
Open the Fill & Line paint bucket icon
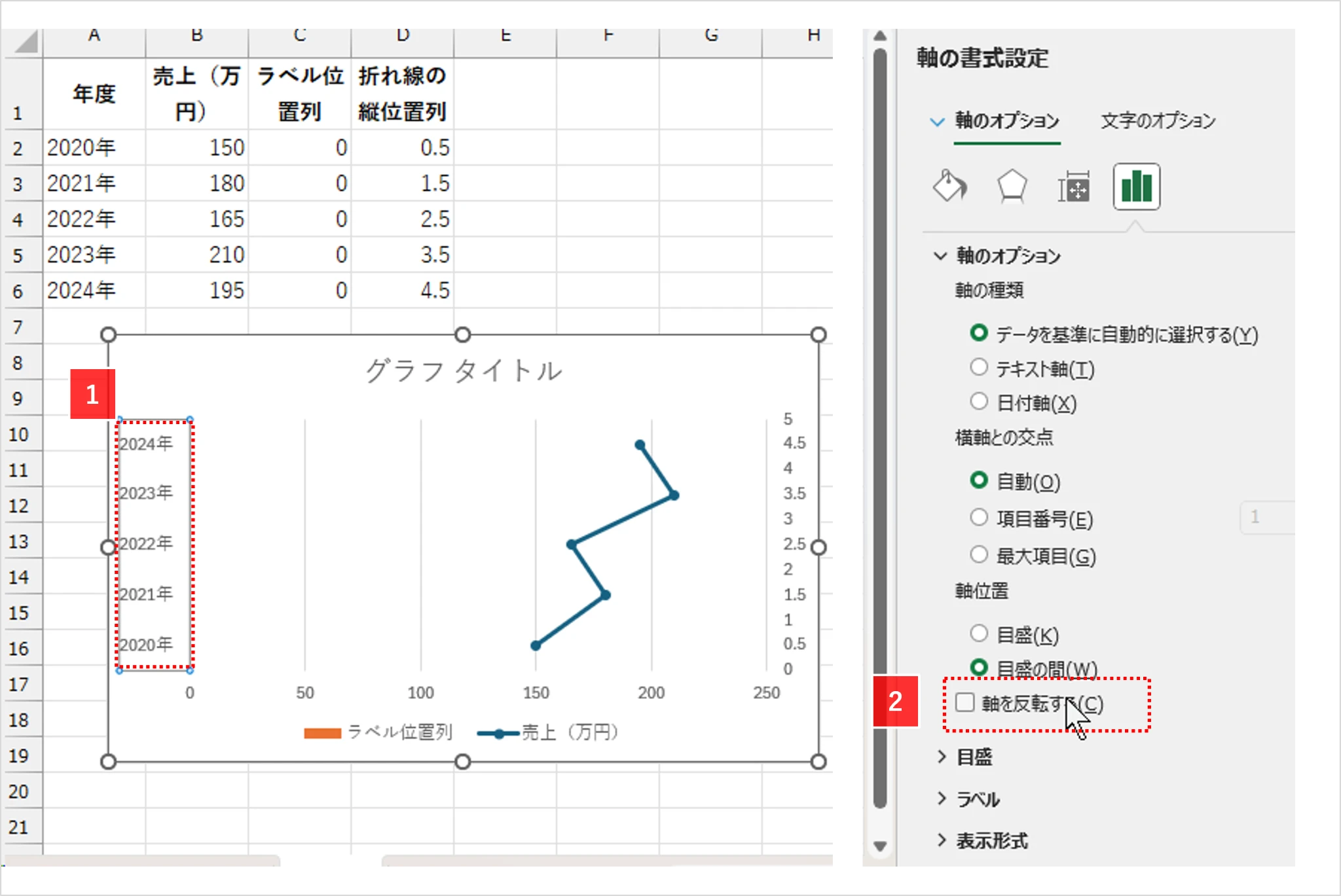(950, 186)
